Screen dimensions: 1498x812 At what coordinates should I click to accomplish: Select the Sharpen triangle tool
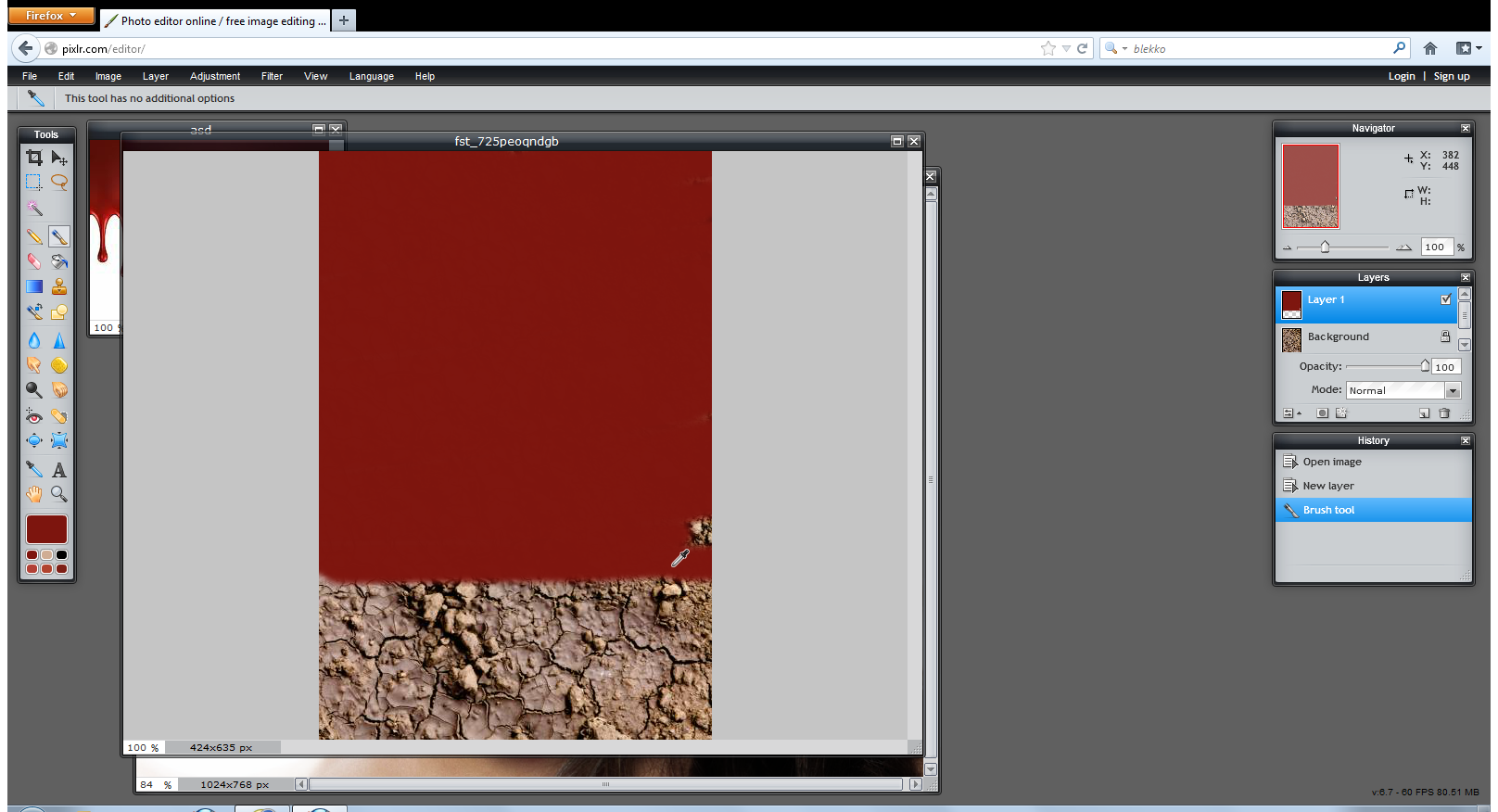click(x=59, y=340)
